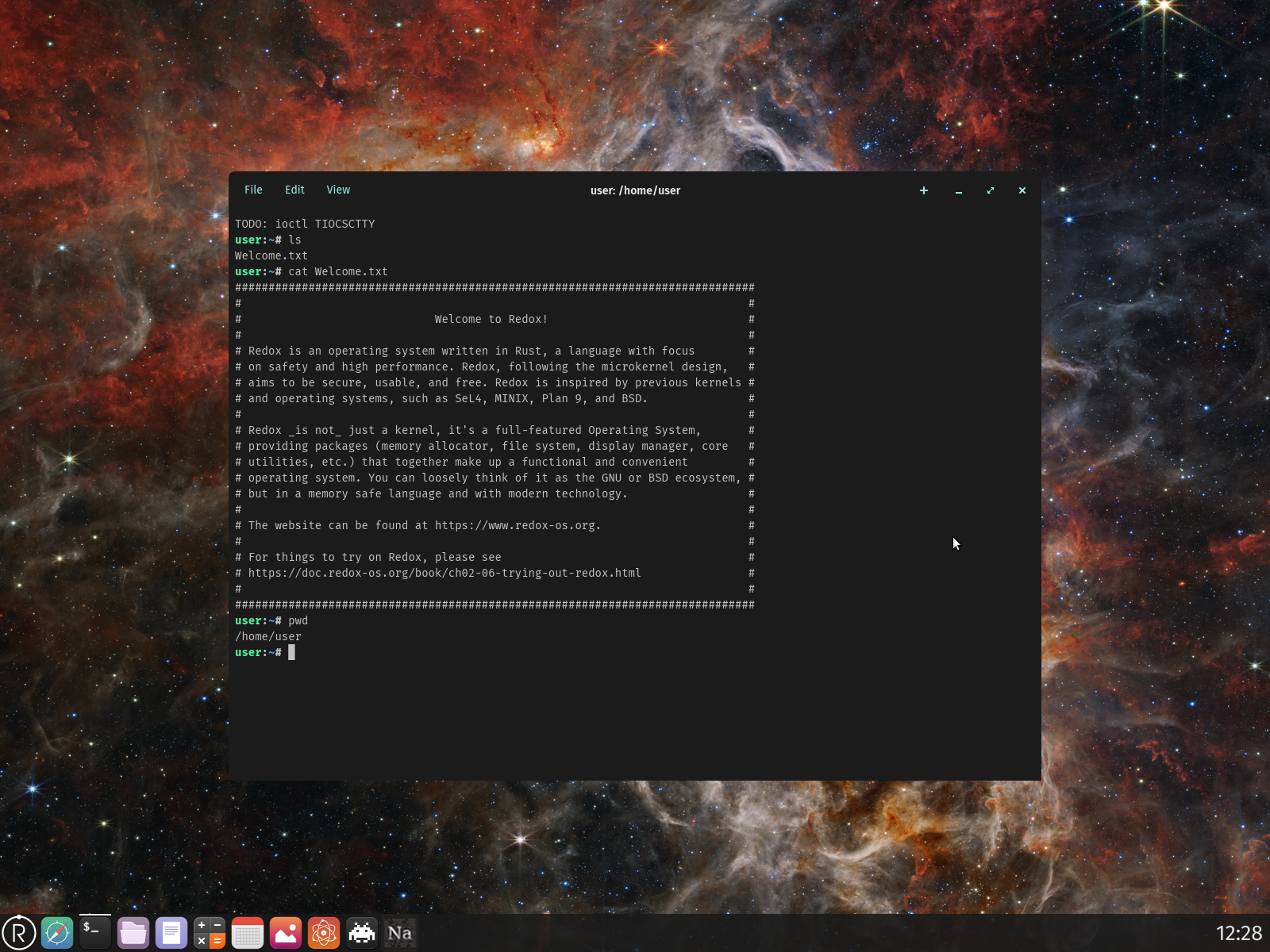Open the File menu
1270x952 pixels.
pos(253,190)
